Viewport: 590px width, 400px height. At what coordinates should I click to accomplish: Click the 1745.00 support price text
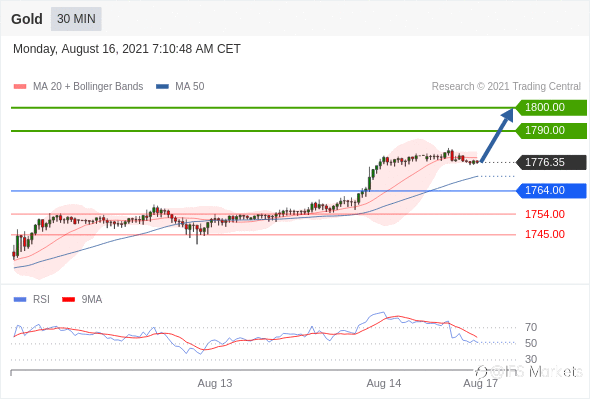[545, 234]
